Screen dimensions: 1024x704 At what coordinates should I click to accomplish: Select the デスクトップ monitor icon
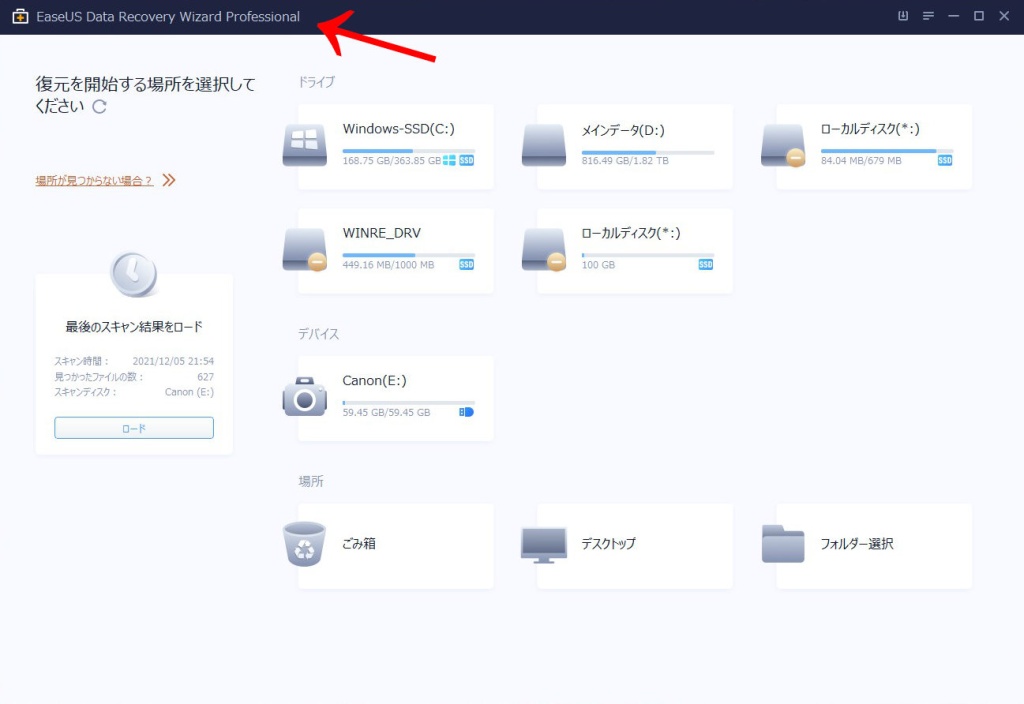543,545
